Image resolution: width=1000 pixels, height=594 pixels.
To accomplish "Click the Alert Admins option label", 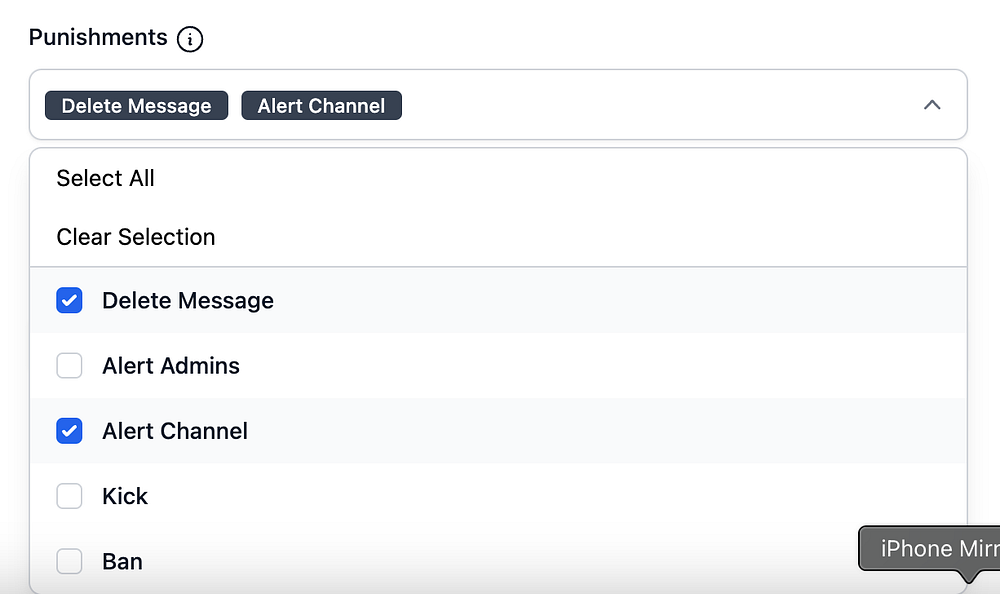I will click(171, 366).
